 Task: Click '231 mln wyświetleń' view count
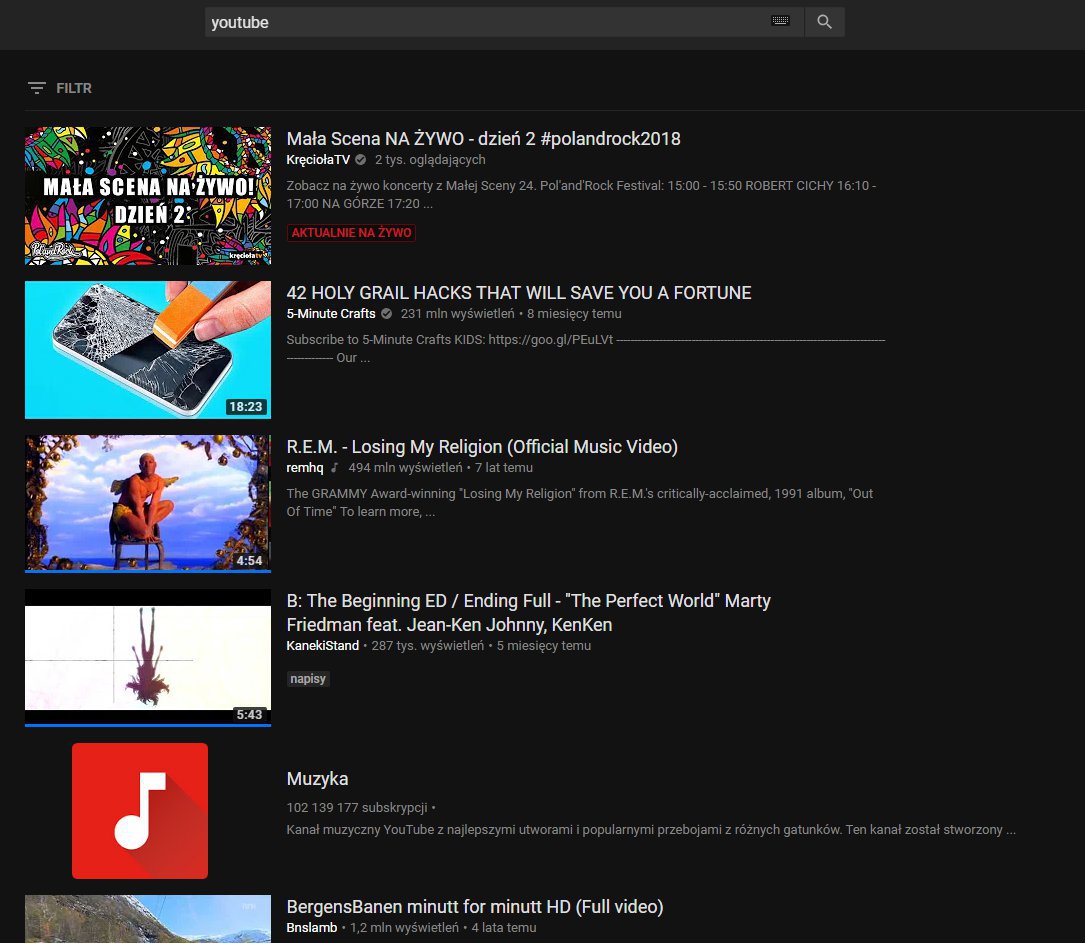tap(457, 313)
